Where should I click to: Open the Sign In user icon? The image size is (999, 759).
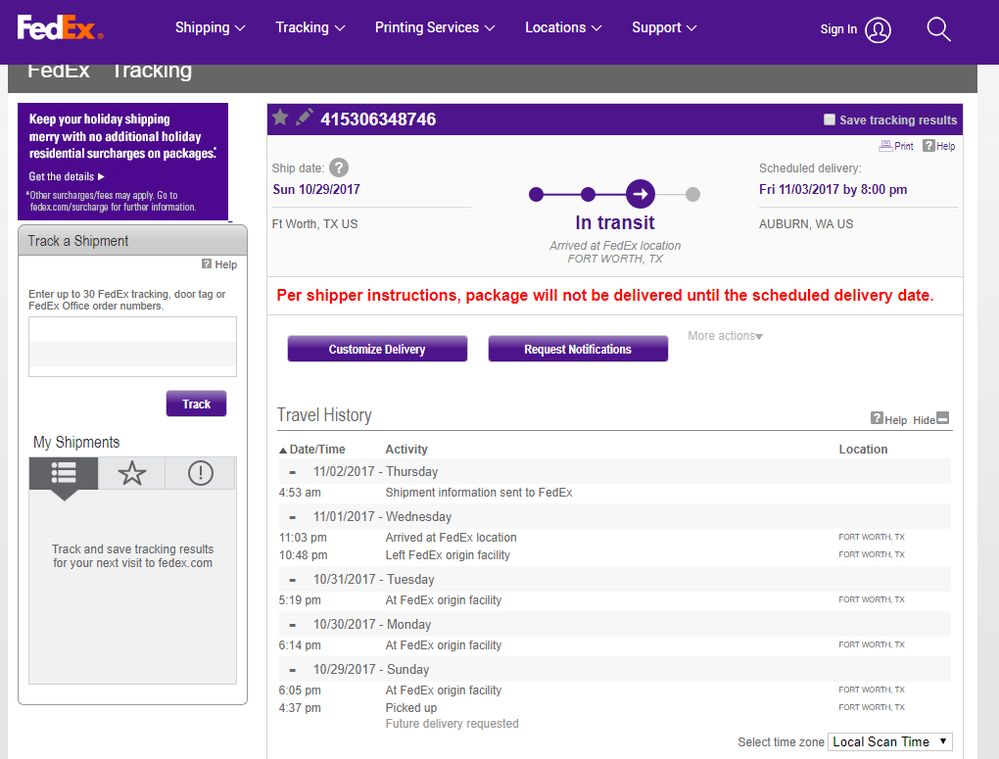click(x=878, y=29)
